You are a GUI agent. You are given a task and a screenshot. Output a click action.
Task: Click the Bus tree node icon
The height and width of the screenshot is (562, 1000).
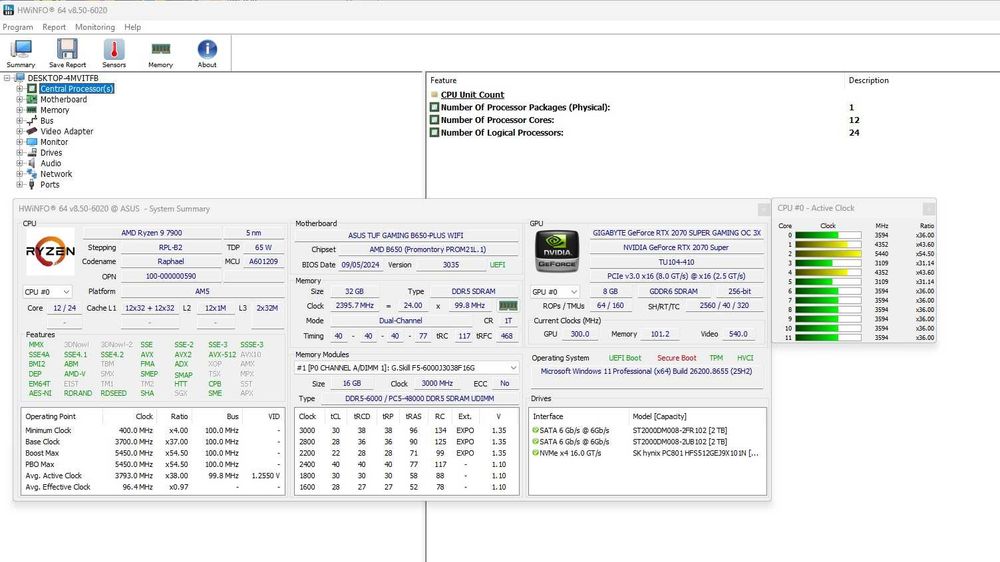click(x=32, y=121)
